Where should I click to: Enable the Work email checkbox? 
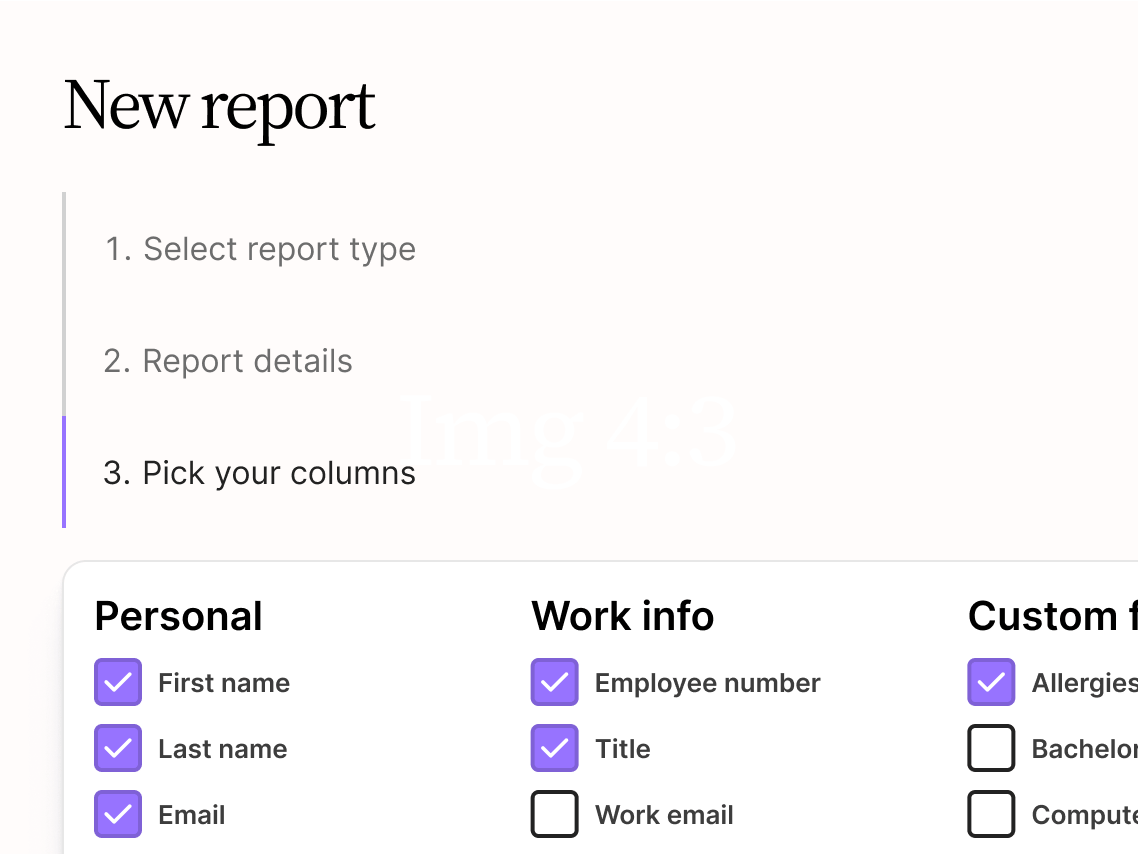click(555, 815)
